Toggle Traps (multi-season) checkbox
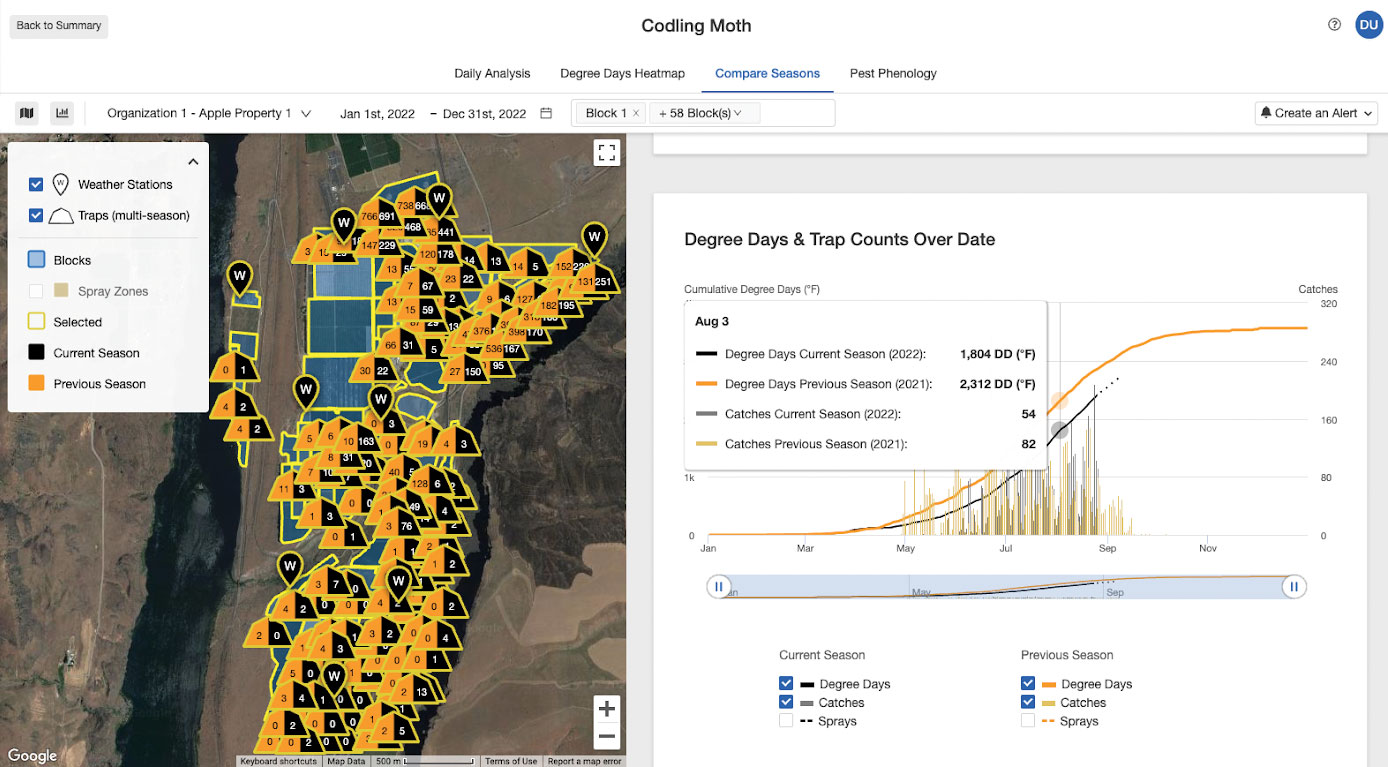Viewport: 1388px width, 767px height. click(x=36, y=215)
